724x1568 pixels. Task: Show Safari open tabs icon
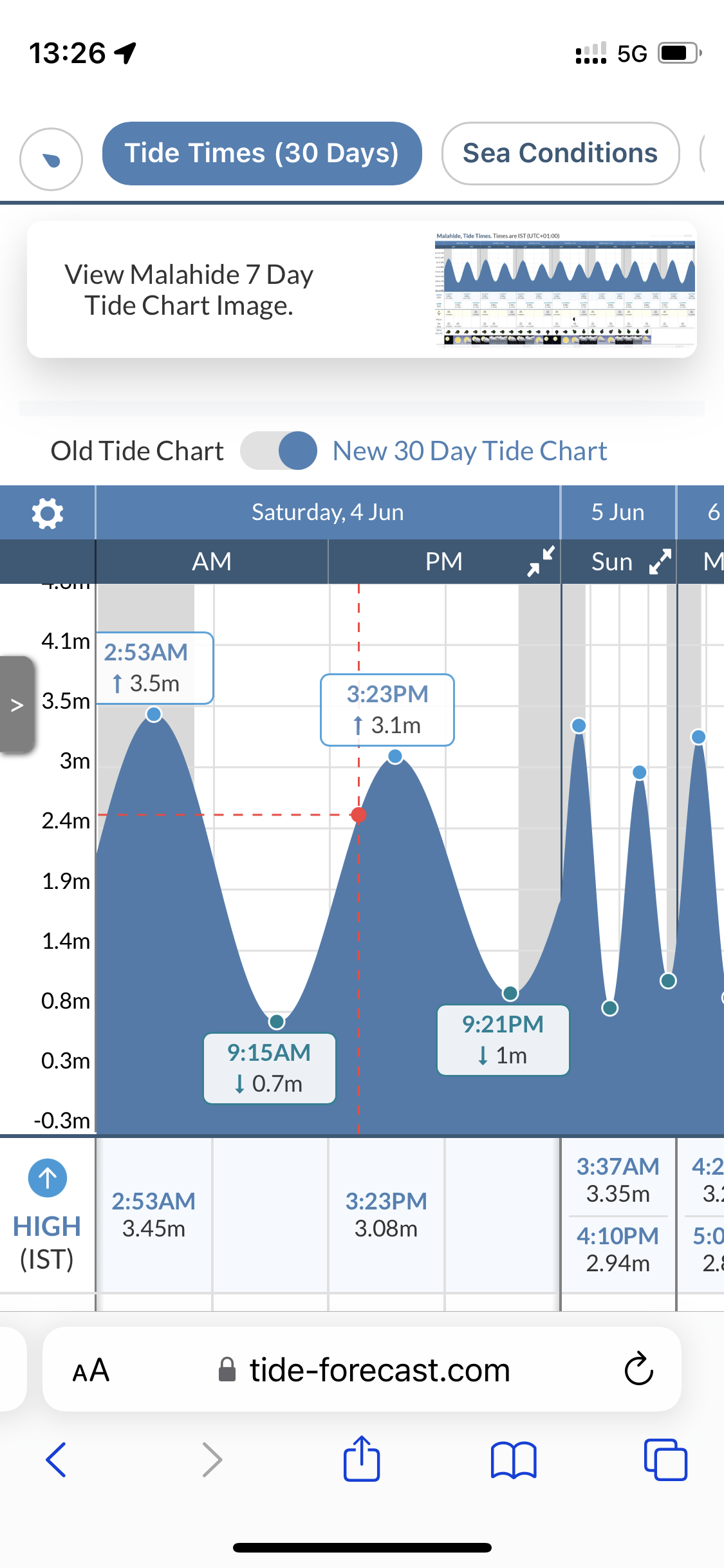(665, 1460)
